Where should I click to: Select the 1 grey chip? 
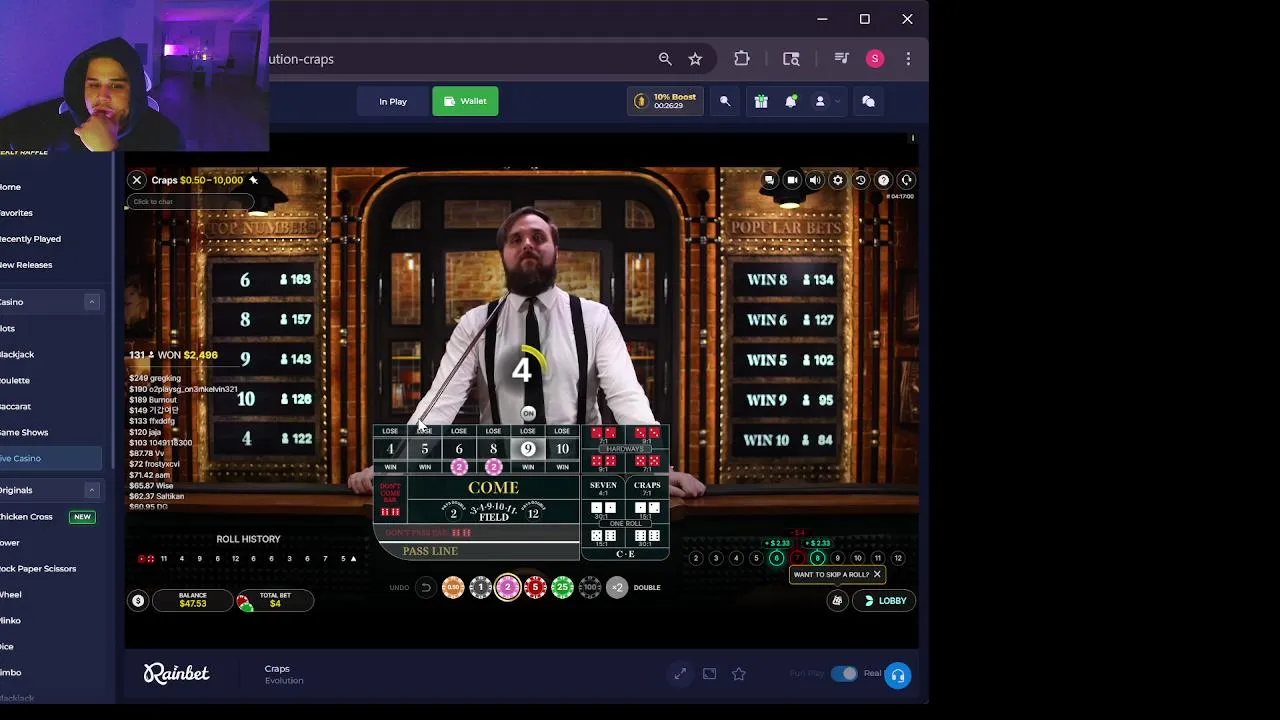pos(480,587)
